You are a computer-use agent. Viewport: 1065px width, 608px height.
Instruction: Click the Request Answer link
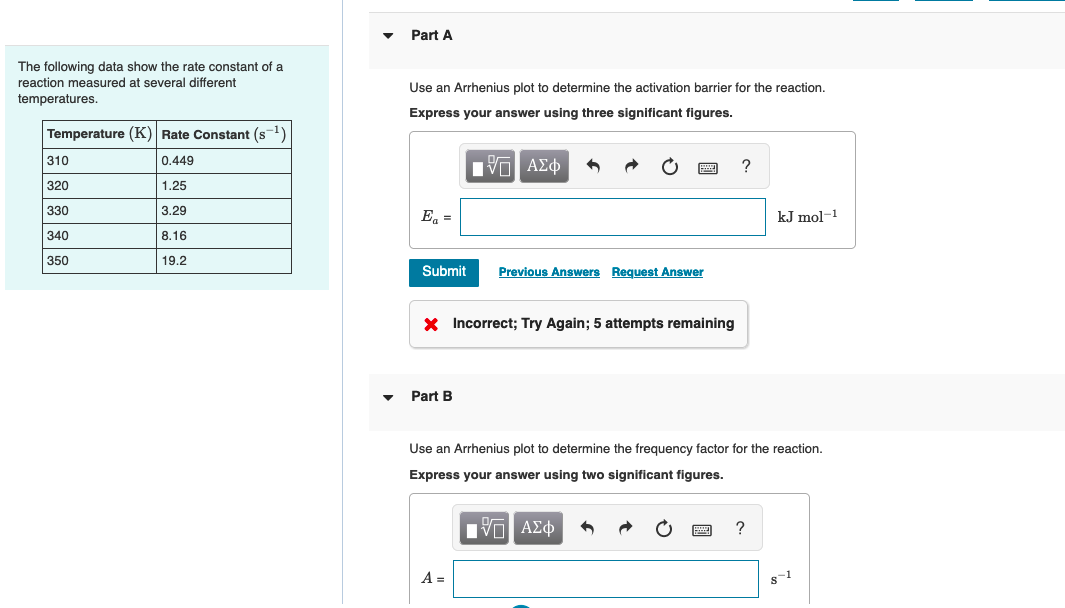(657, 272)
